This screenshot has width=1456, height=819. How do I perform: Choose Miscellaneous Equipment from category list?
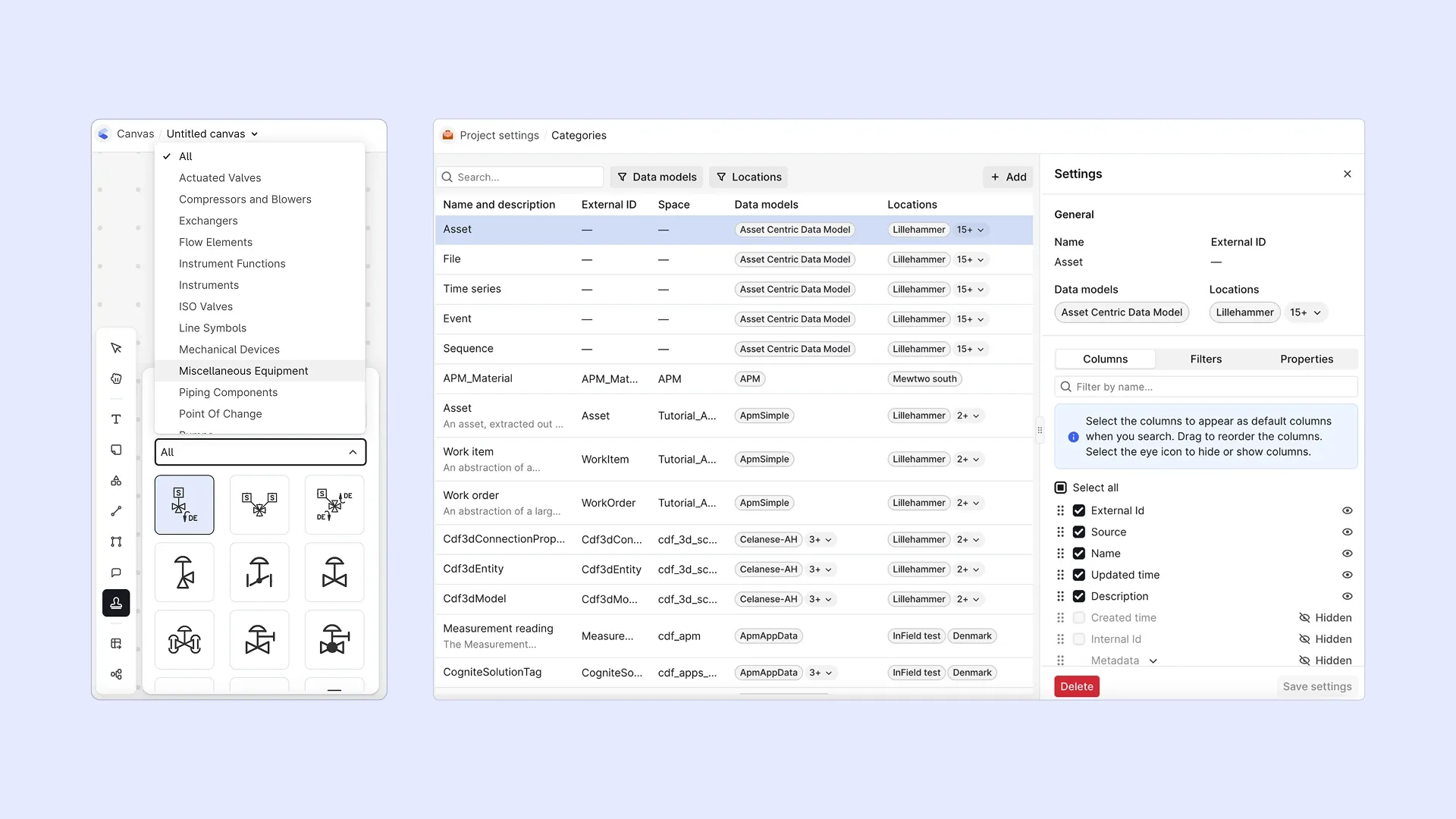(260, 371)
